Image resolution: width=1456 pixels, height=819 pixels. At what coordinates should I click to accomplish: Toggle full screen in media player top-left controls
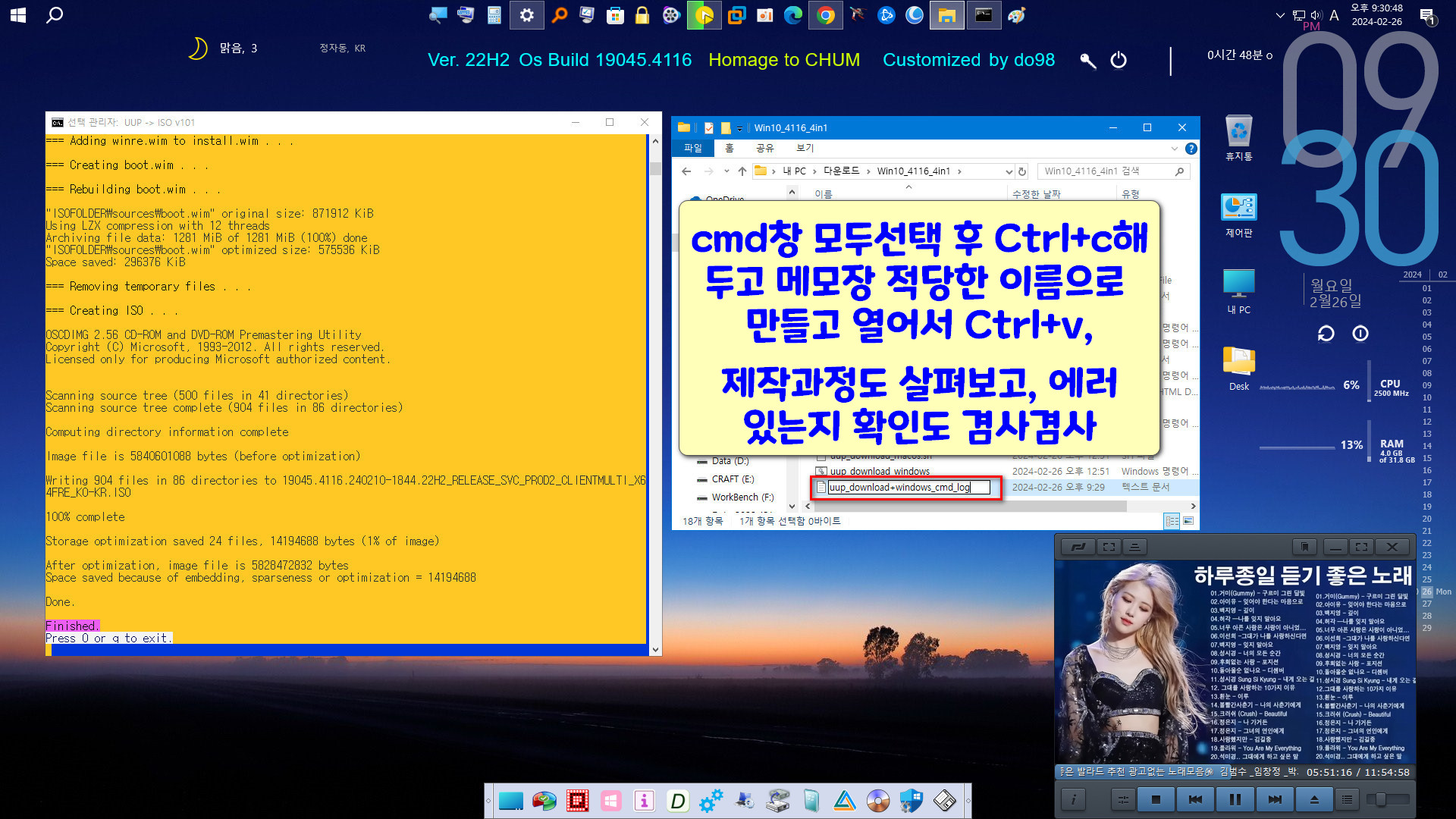click(x=1109, y=547)
